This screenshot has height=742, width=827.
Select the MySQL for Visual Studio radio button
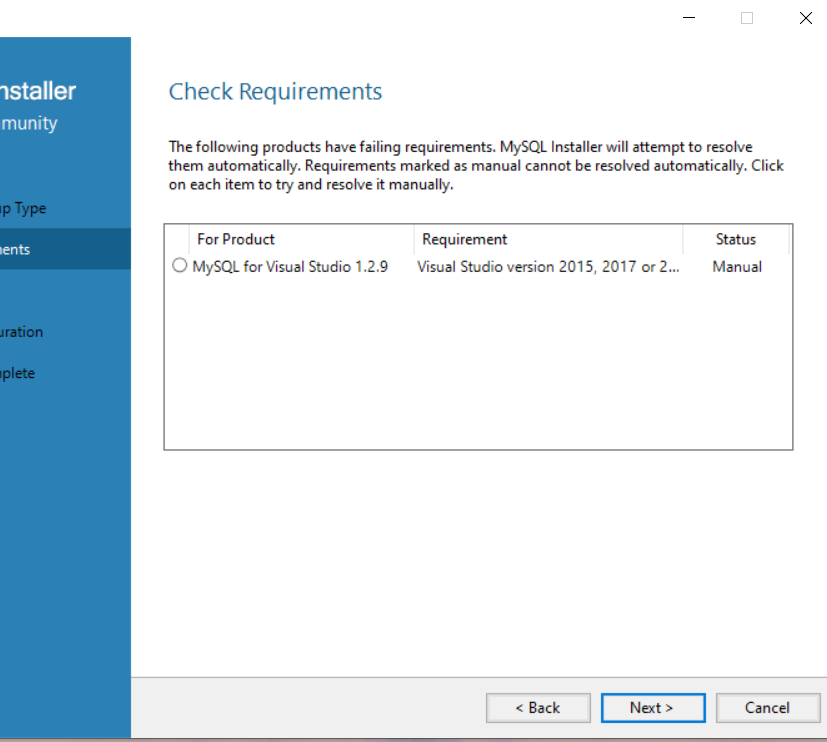[179, 265]
